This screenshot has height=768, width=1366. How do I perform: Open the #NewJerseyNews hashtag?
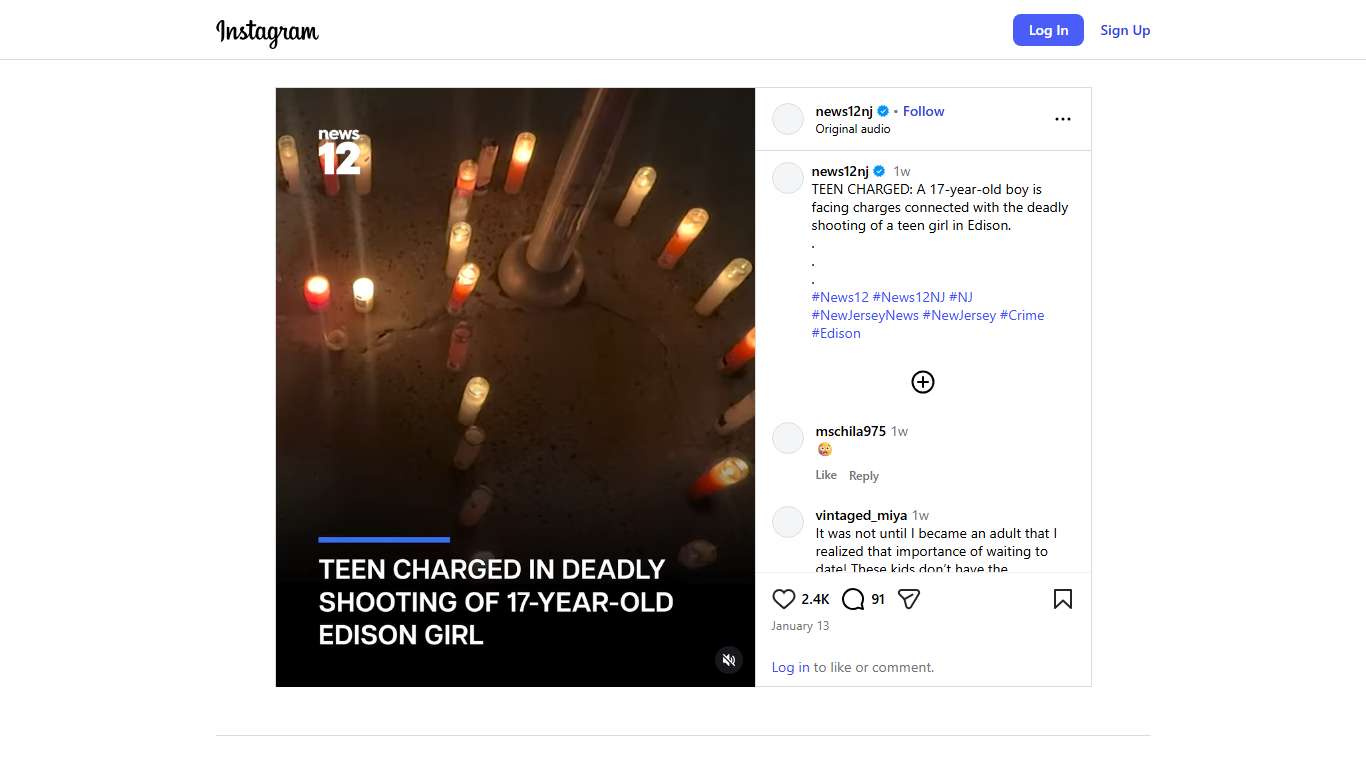(865, 315)
